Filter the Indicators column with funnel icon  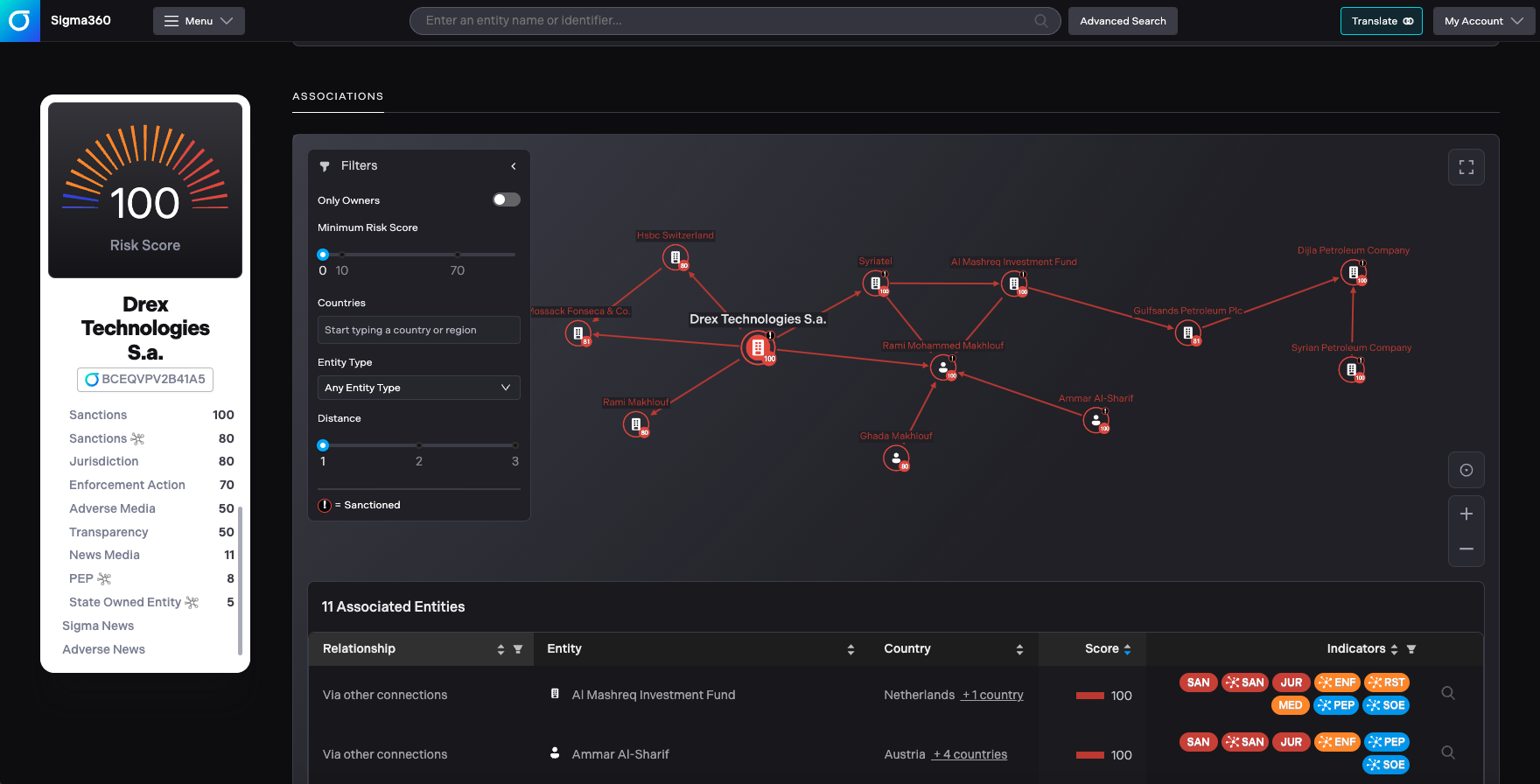1411,649
